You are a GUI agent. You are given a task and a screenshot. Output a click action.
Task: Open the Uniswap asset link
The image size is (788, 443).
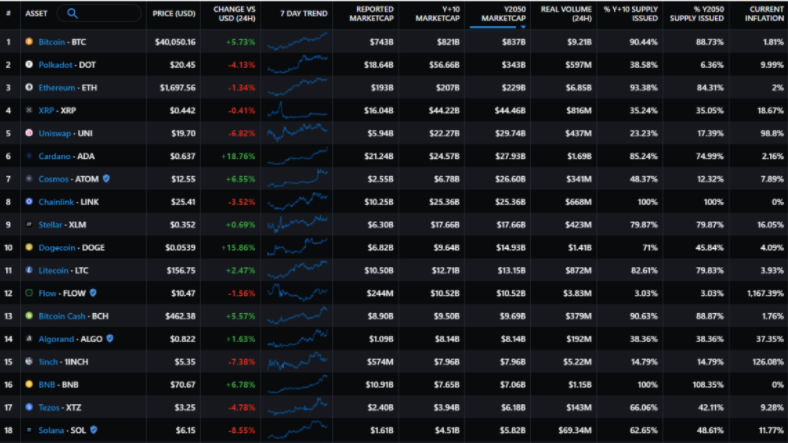coord(55,133)
